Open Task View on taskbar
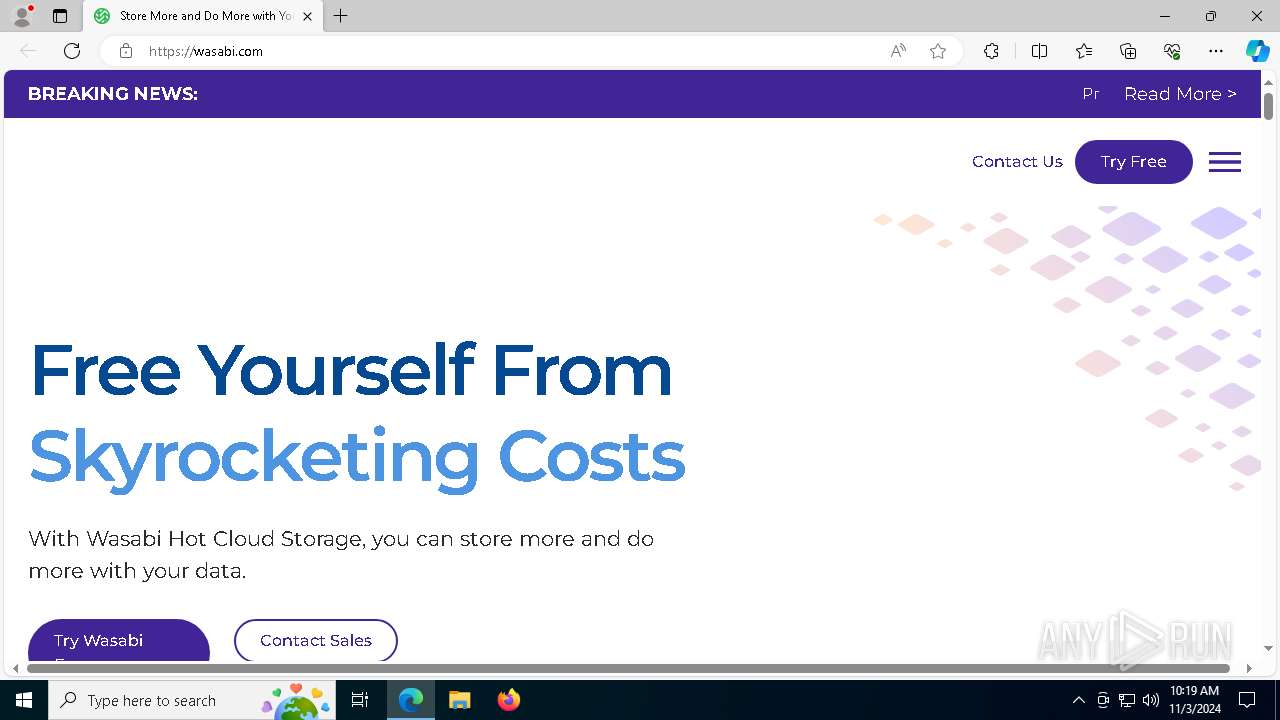1280x720 pixels. coord(360,700)
